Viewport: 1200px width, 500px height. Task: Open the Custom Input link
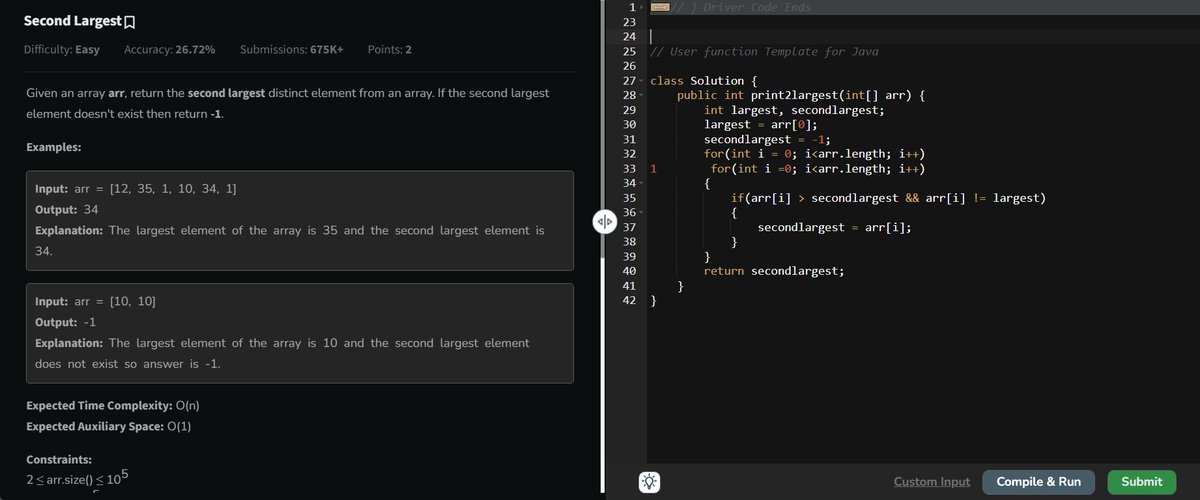point(931,482)
